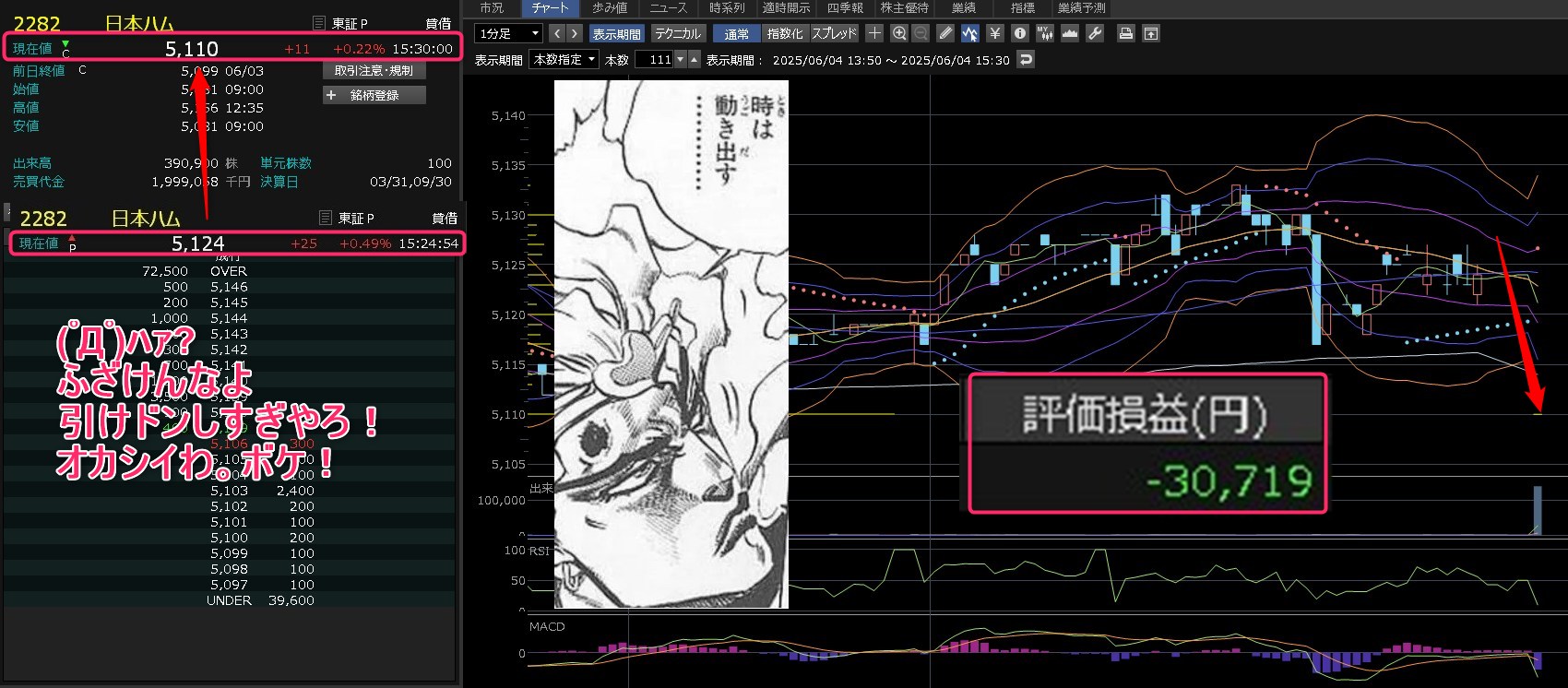Click OVER row with 72,500
Screen dimensions: 1568x688
coord(229,271)
